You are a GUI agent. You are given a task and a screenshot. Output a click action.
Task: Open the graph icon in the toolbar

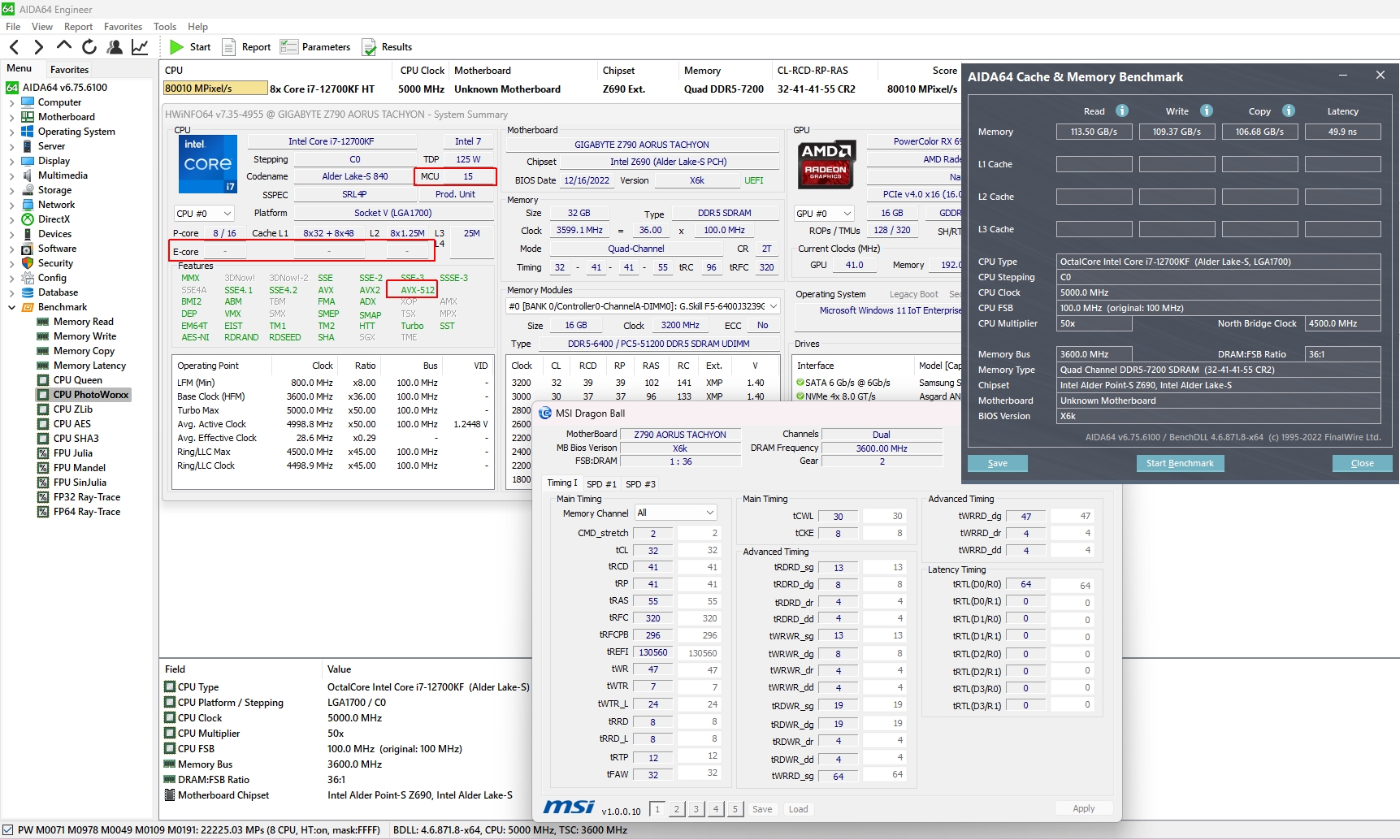pos(140,47)
